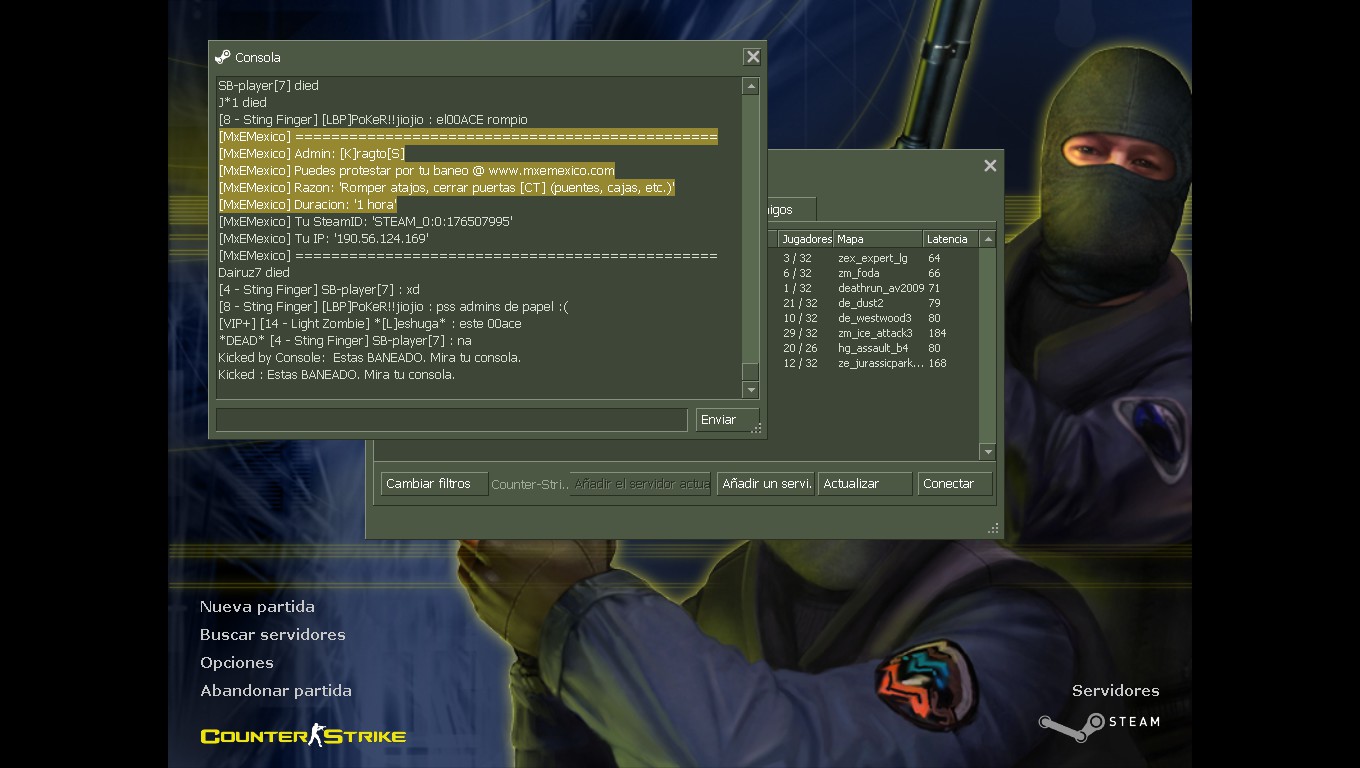Click the 'el00ACE rompio' chat line
1360x768 pixels.
373,120
